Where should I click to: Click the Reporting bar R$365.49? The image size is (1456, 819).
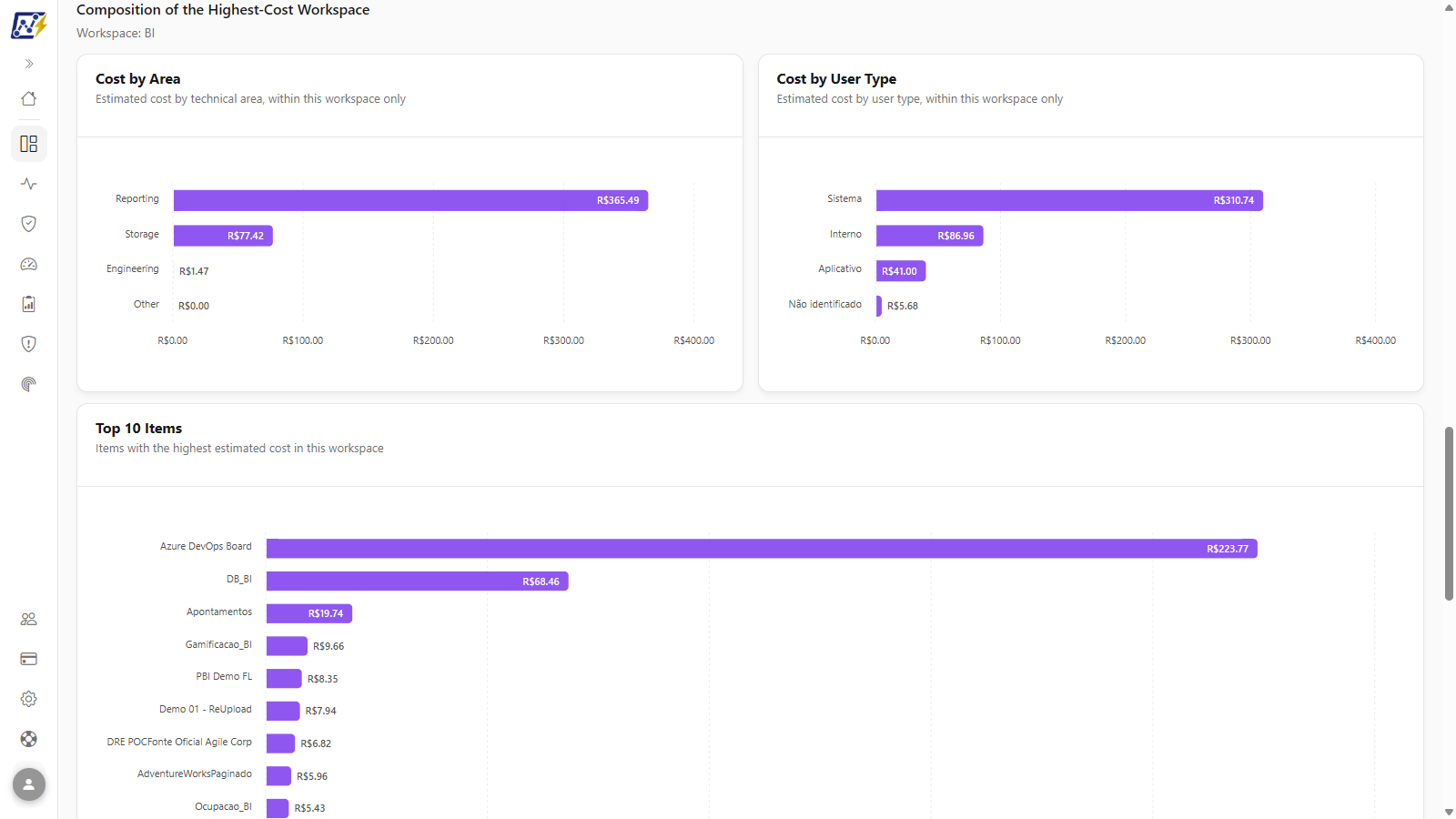coord(410,200)
